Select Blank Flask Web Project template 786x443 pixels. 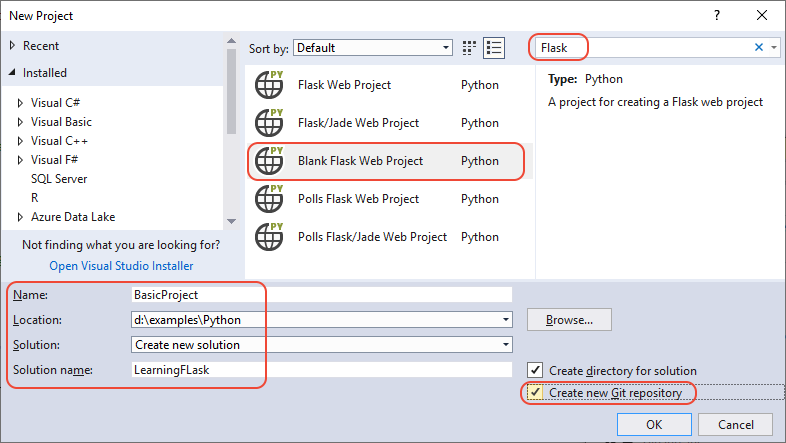(x=360, y=161)
